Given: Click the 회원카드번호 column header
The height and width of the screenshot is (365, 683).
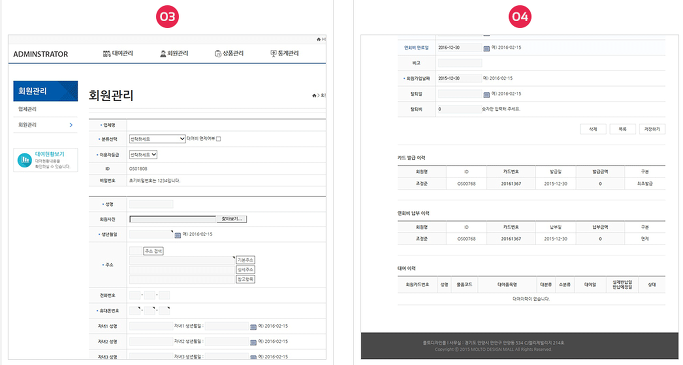Looking at the screenshot, I should coord(417,284).
